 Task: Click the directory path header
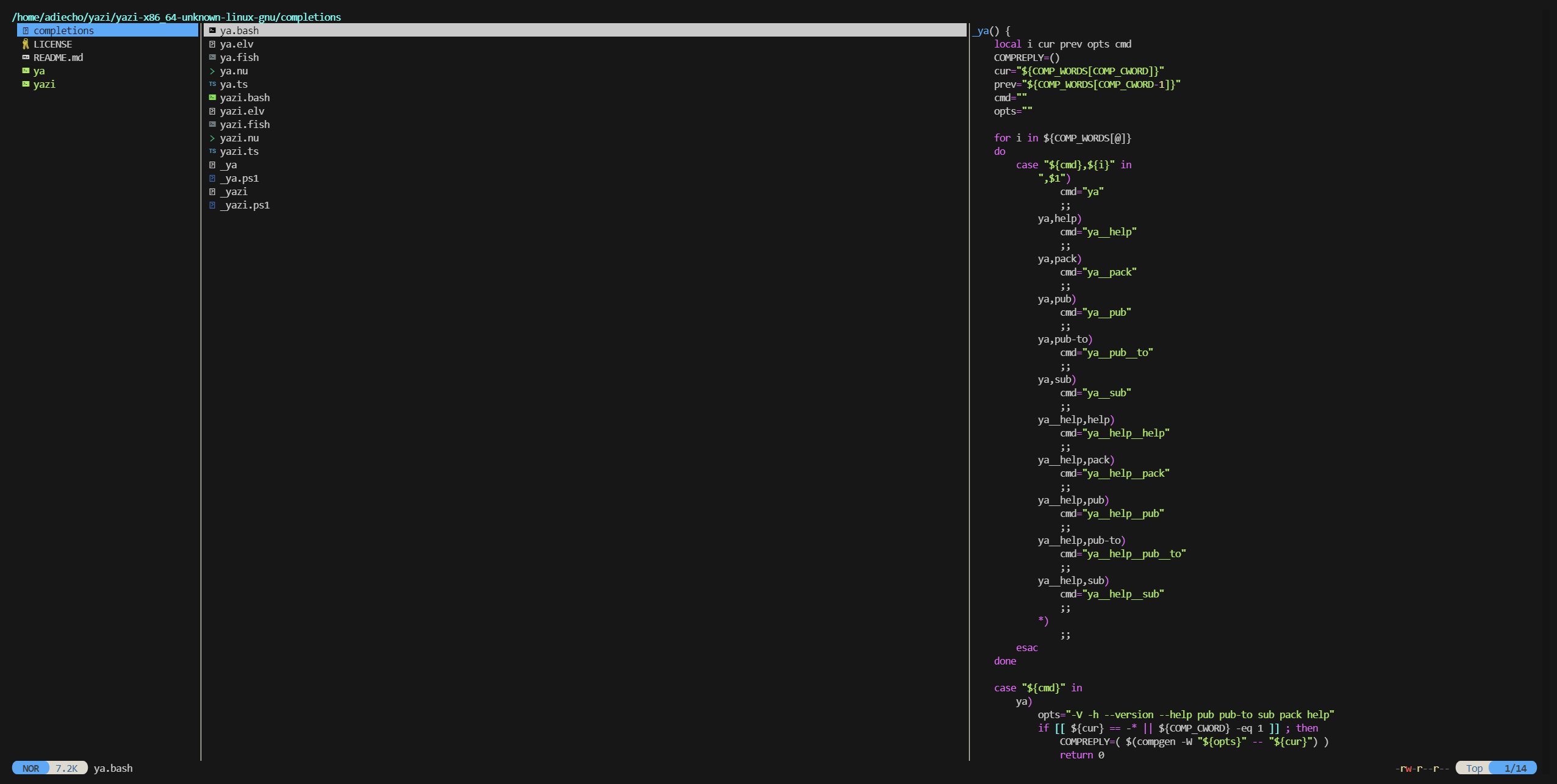pyautogui.click(x=176, y=17)
